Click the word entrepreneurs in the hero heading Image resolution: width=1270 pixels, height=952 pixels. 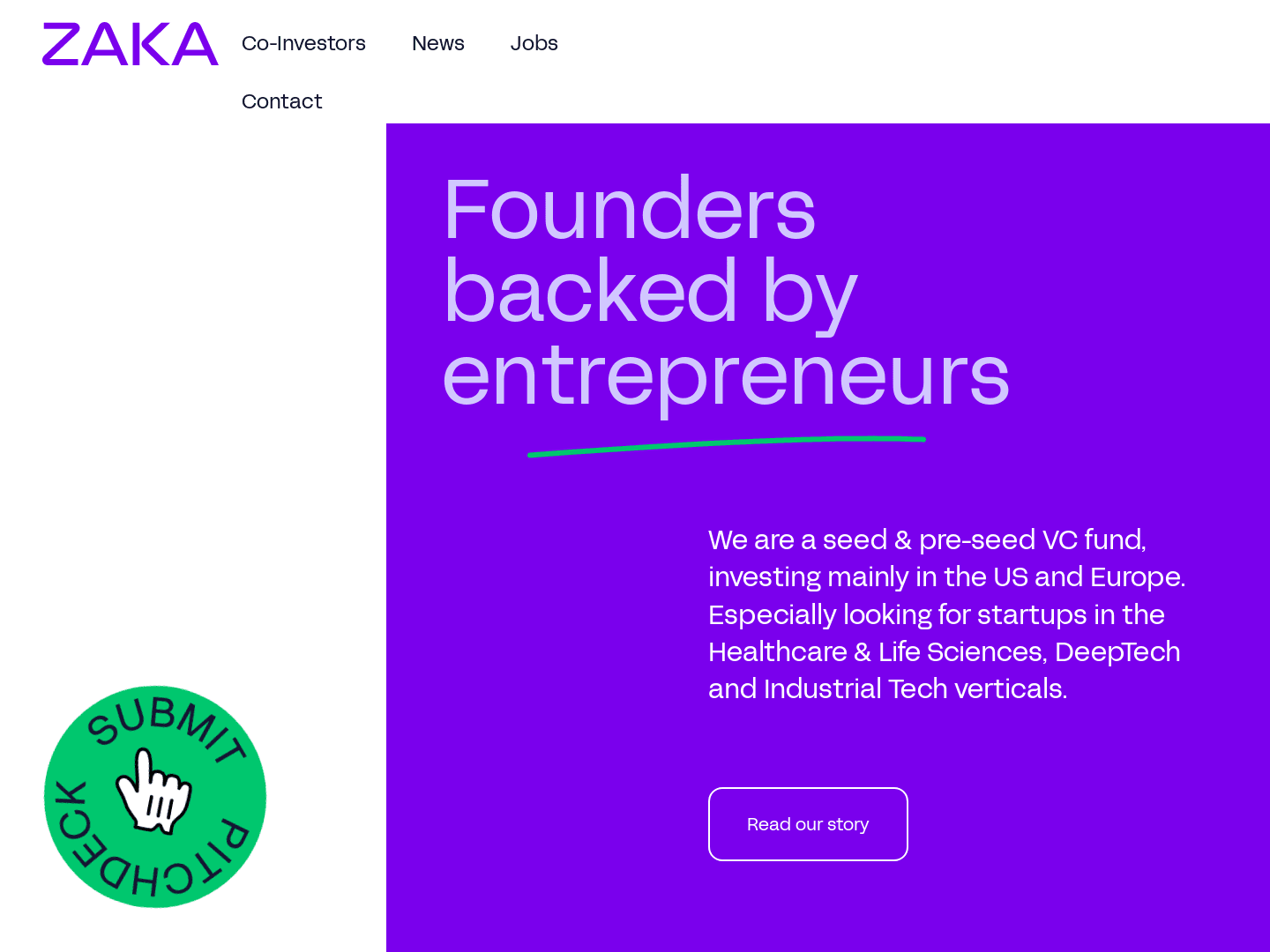tap(727, 375)
